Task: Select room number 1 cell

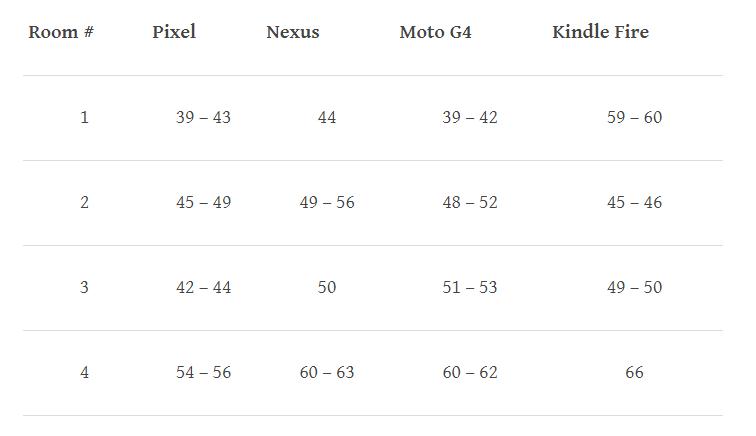Action: 84,118
